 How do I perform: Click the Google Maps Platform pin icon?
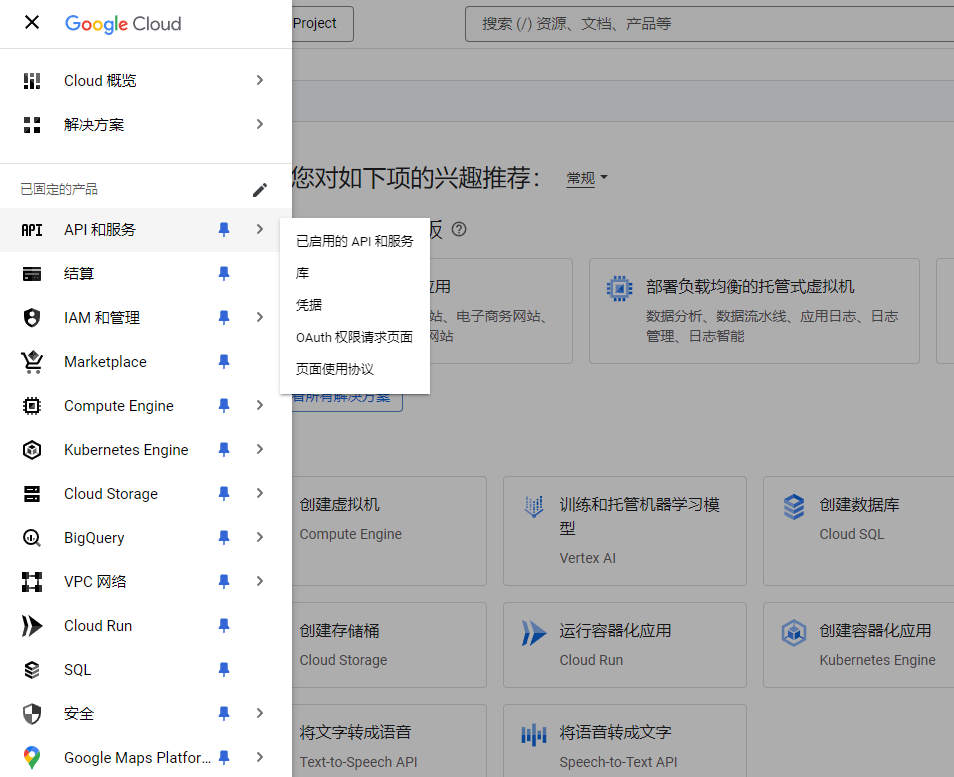[x=32, y=758]
